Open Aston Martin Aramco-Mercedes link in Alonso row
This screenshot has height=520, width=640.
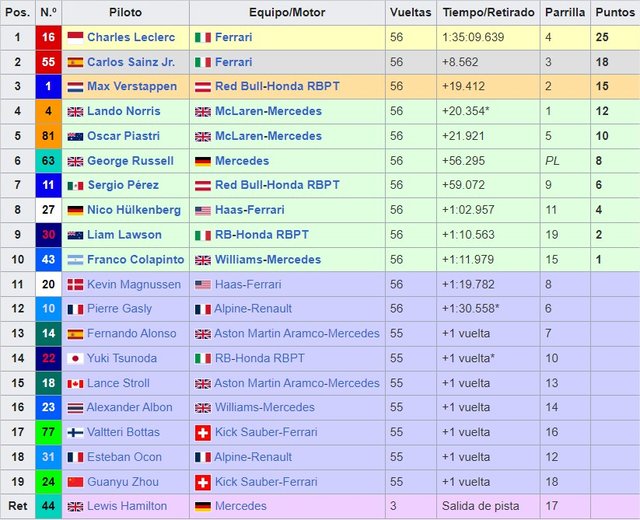click(297, 333)
